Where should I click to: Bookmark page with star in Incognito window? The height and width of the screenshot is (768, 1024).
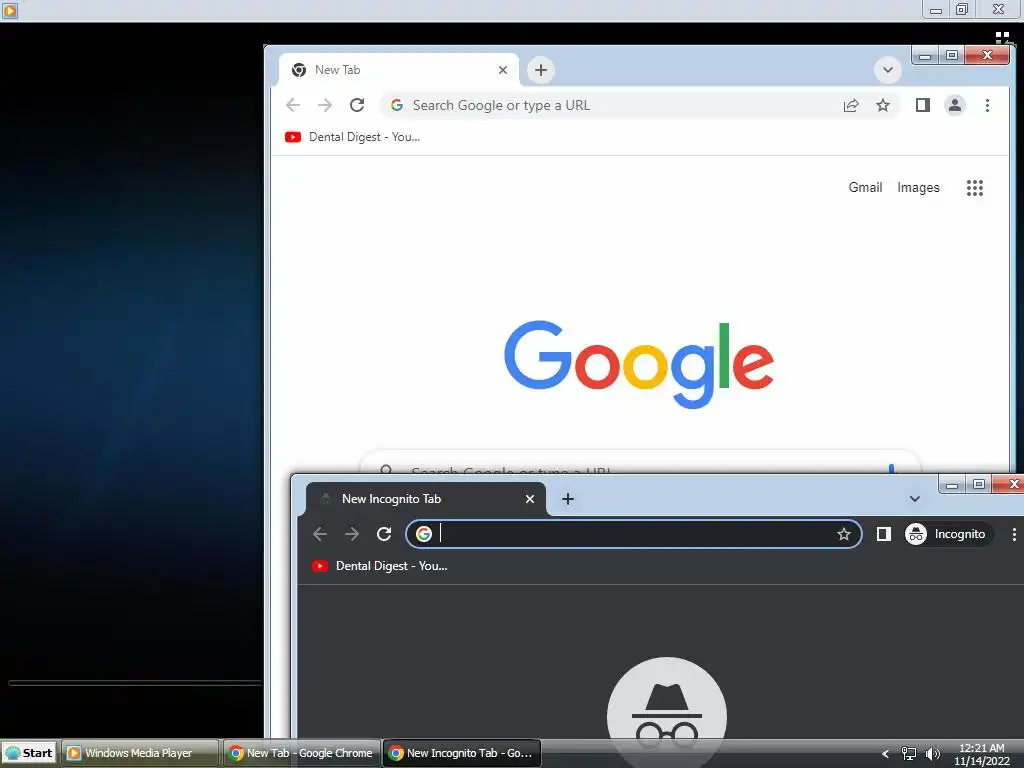(844, 534)
